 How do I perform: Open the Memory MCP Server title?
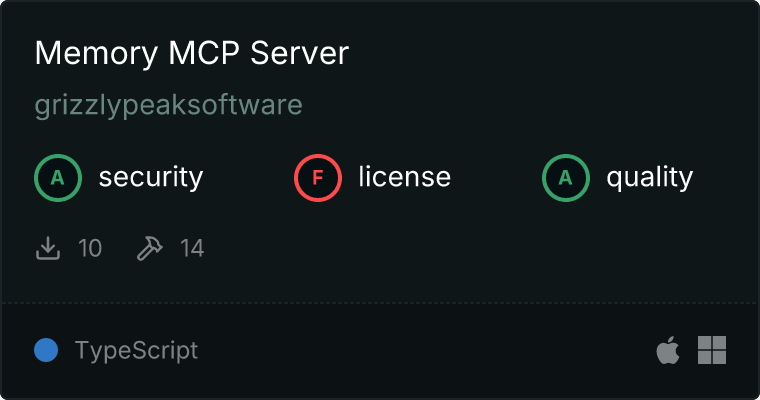tap(191, 54)
